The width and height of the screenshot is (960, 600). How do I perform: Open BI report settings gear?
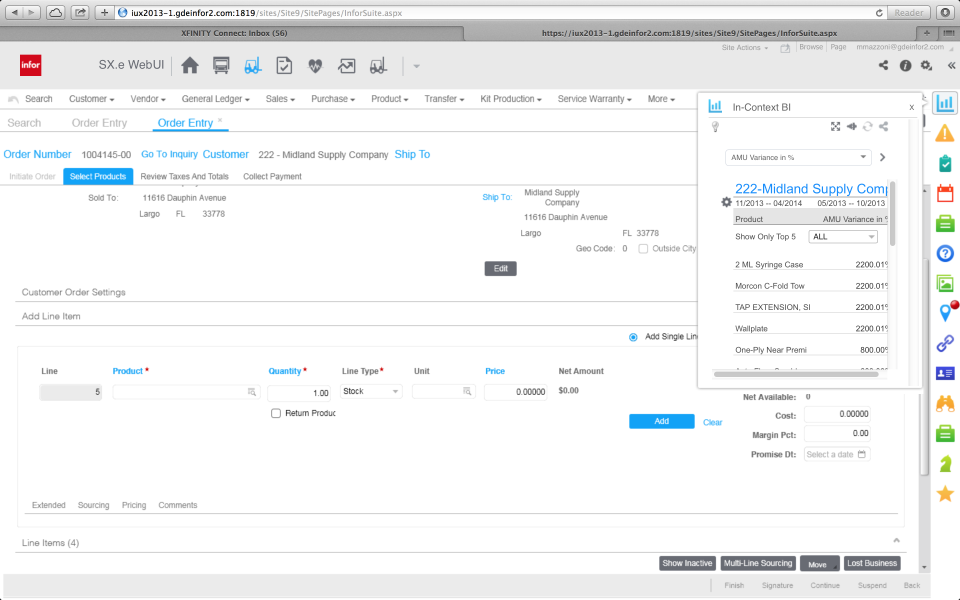coord(726,202)
